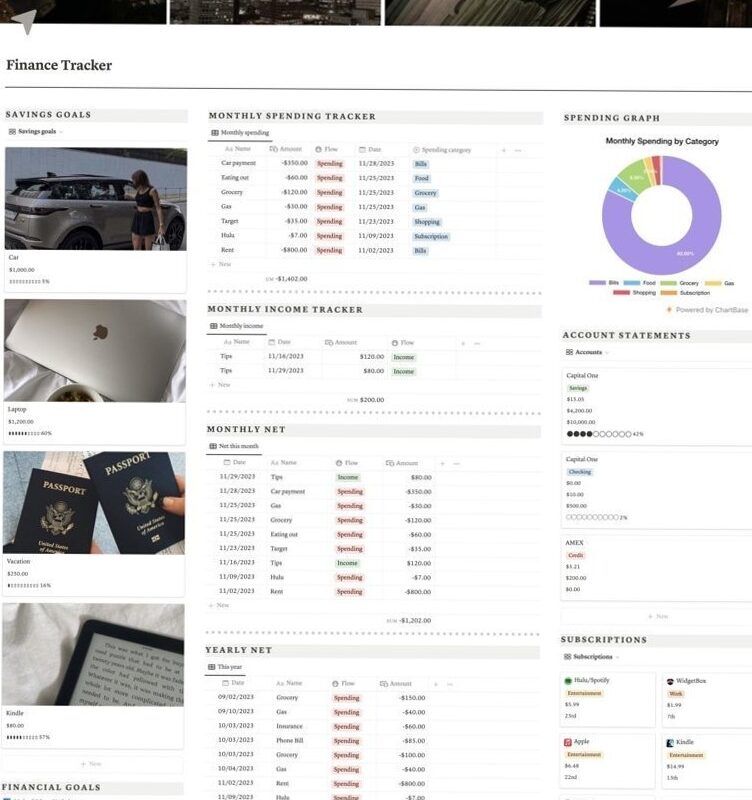Open more options in Net this month header
The height and width of the screenshot is (800, 752).
click(457, 463)
